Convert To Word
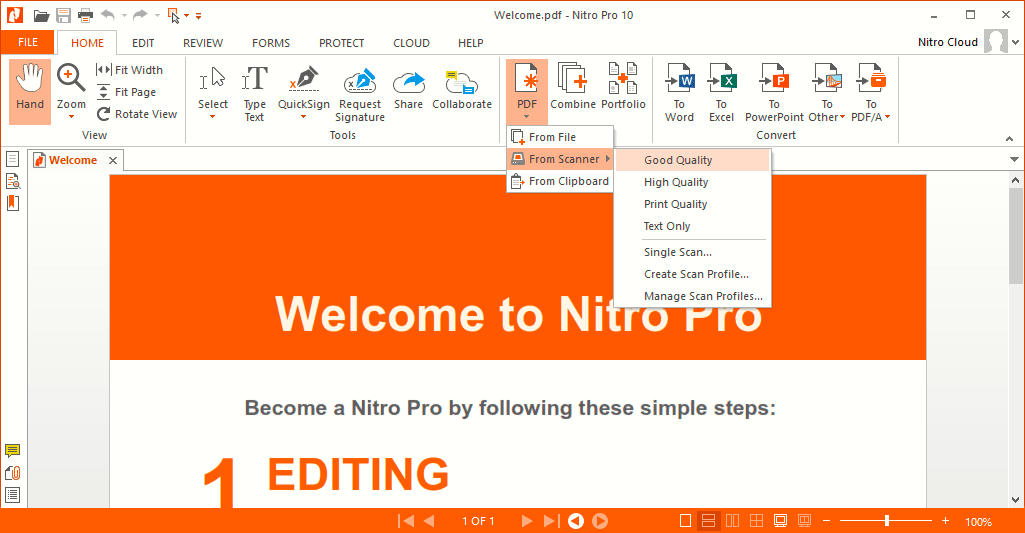The image size is (1025, 533). 679,92
